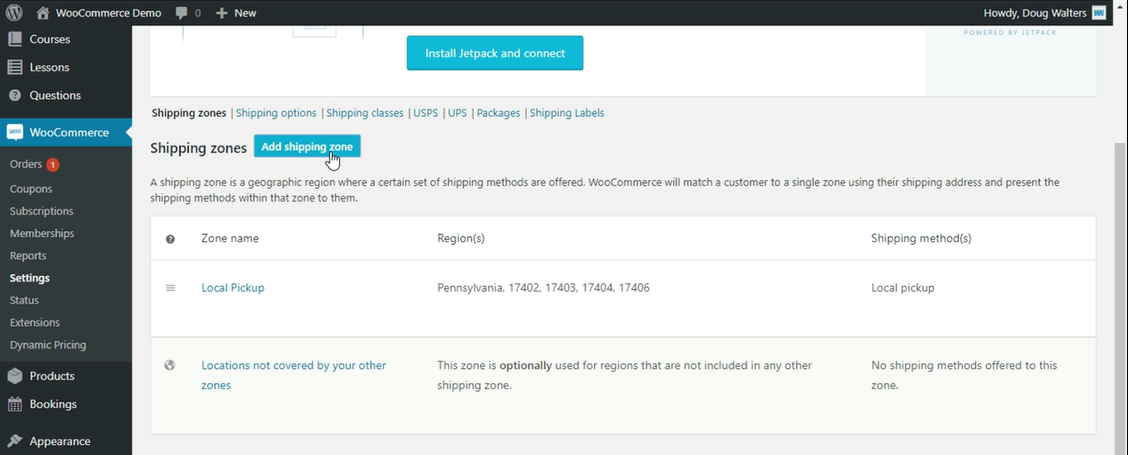
Task: Open Dynamic Pricing submenu
Action: coord(47,345)
